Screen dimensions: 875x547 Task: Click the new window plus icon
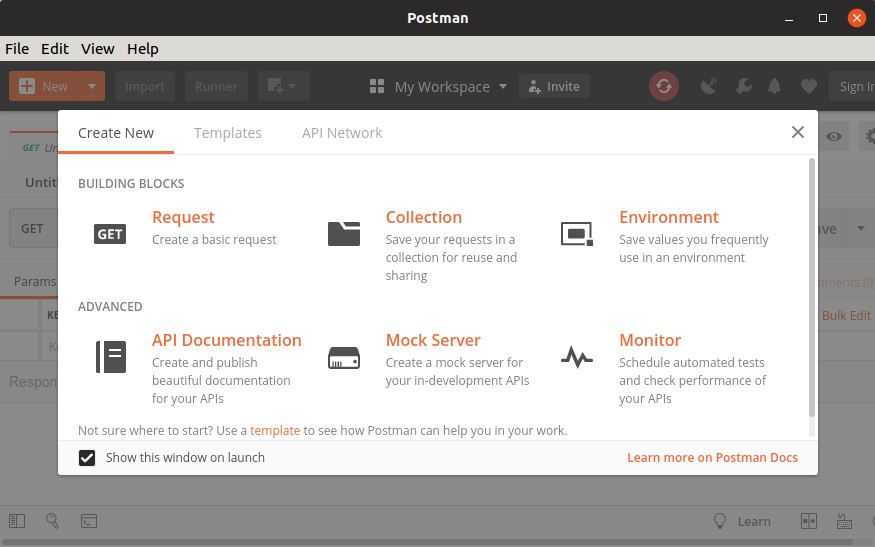pyautogui.click(x=283, y=87)
